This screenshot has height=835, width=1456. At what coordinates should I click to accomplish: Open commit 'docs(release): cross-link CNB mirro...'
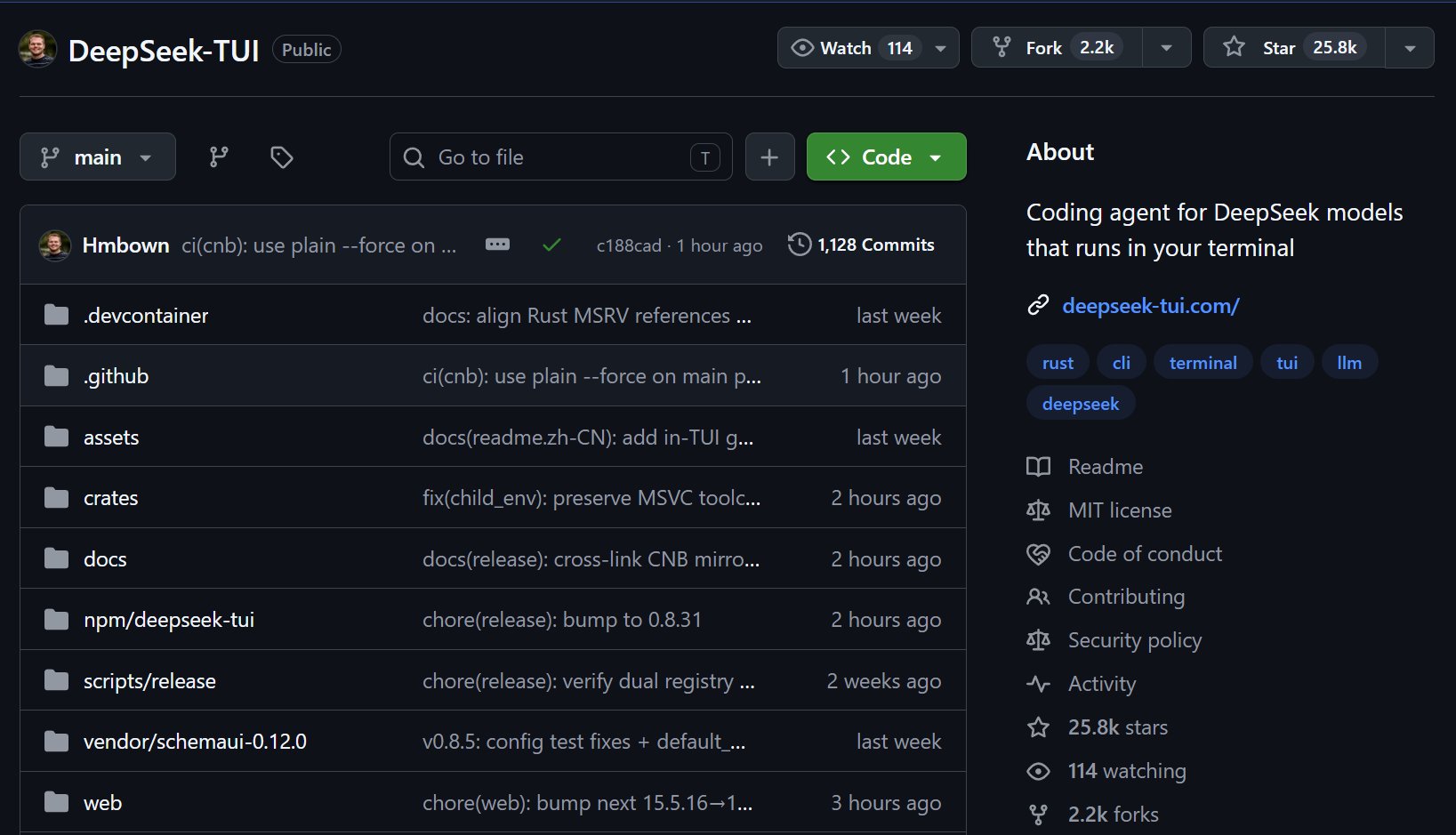click(x=591, y=559)
